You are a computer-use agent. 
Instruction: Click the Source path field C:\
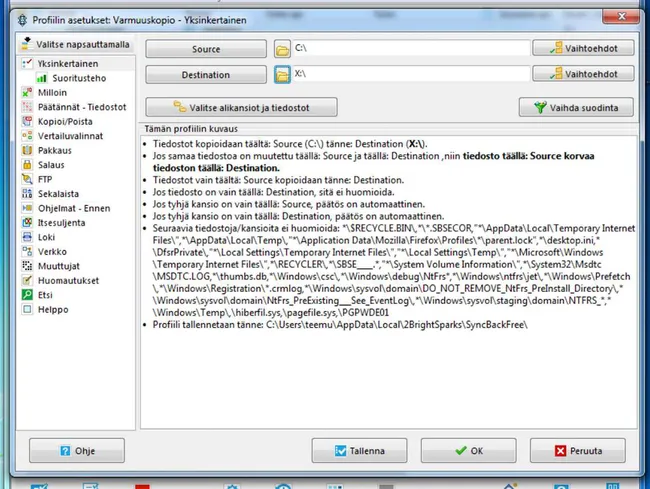click(x=412, y=48)
